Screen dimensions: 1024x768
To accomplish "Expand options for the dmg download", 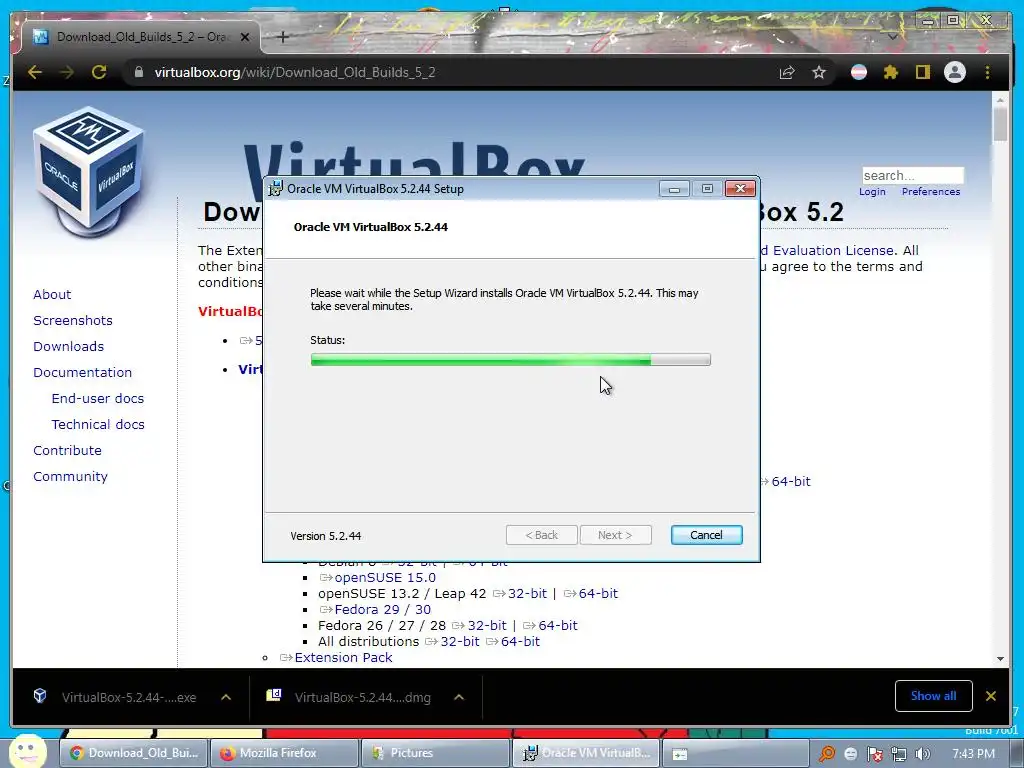I will coord(458,697).
